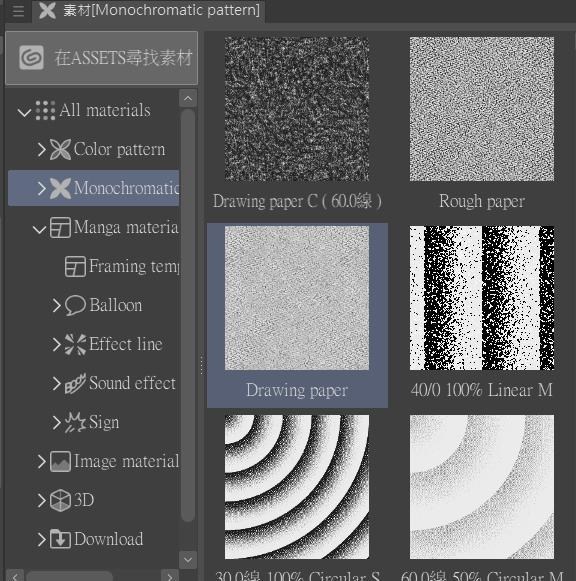Click the search ASSETS for materials button

click(101, 58)
